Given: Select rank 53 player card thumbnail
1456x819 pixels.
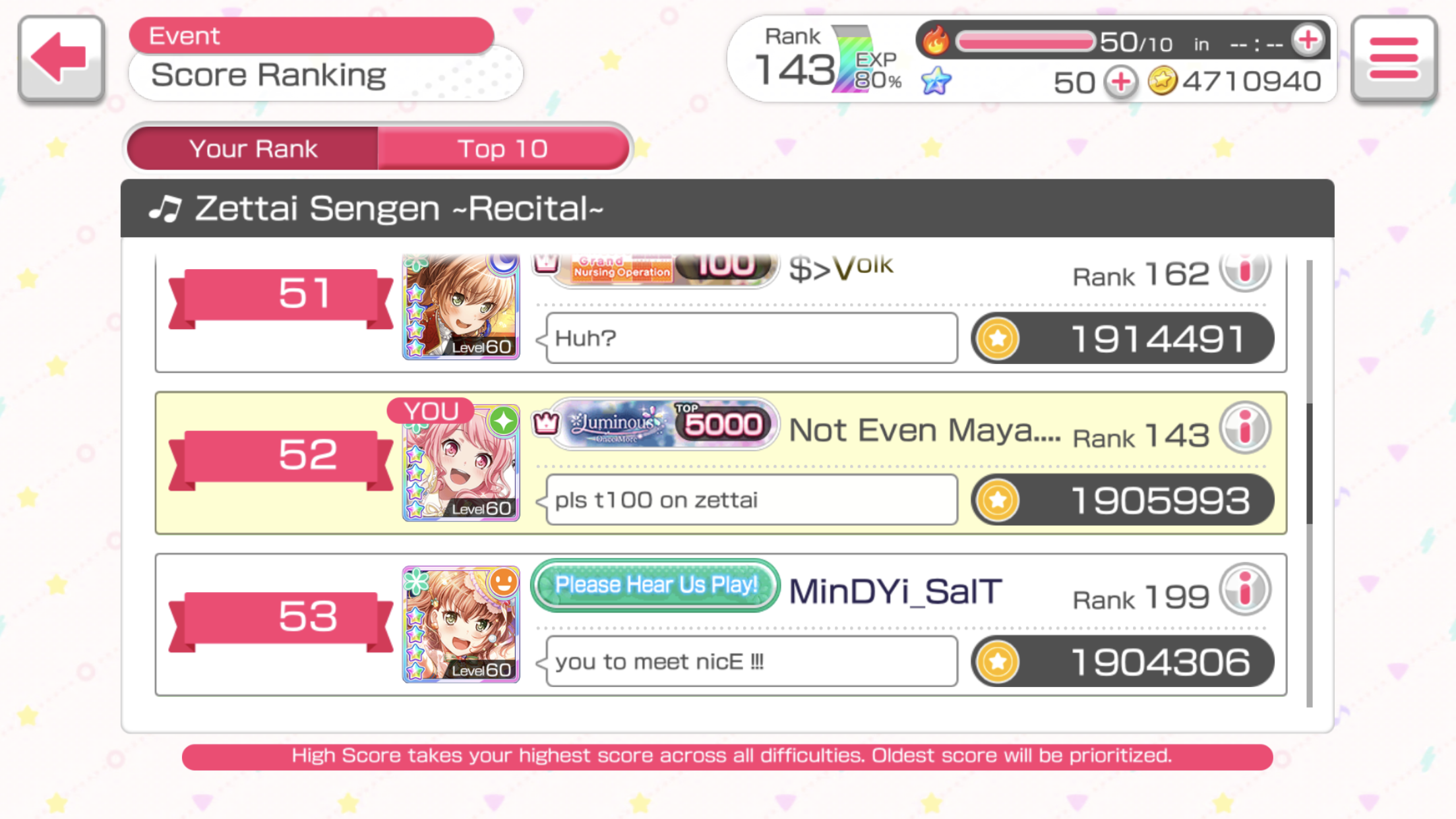Looking at the screenshot, I should click(461, 624).
